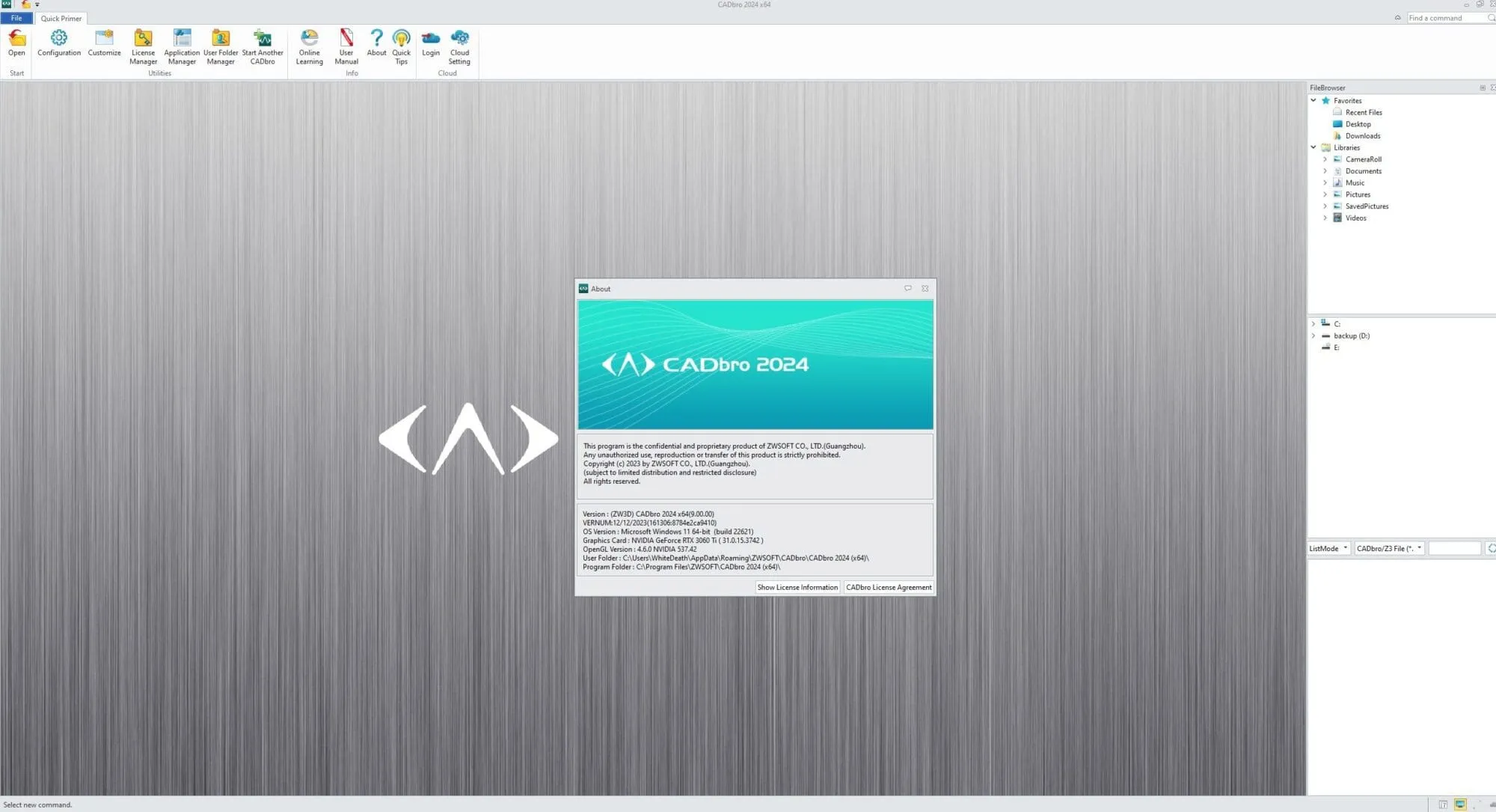This screenshot has height=812, width=1496.
Task: Click the Find a command search box
Action: tap(1442, 17)
